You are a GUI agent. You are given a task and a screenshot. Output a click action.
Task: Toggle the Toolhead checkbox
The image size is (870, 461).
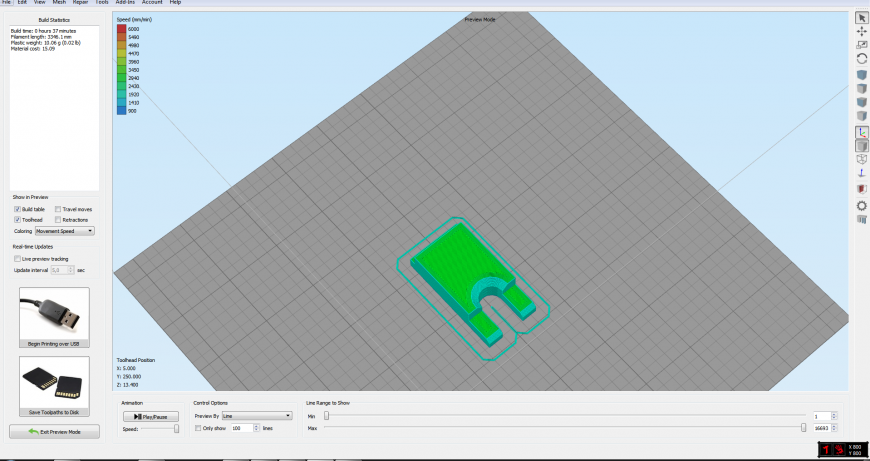[x=17, y=220]
